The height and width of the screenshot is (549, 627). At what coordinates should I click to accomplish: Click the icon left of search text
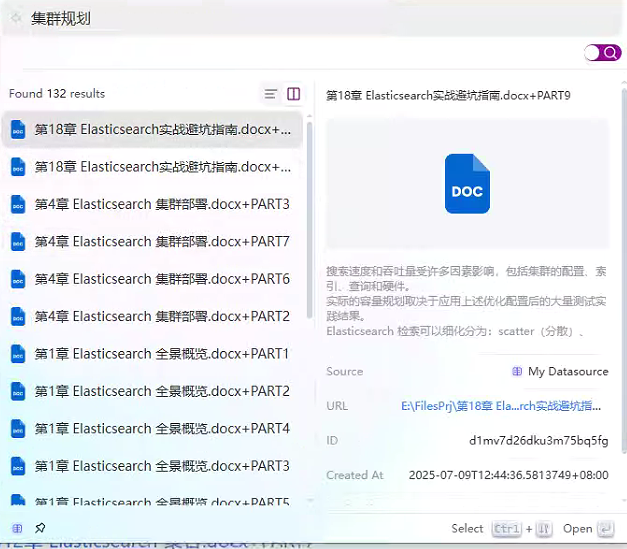(16, 18)
